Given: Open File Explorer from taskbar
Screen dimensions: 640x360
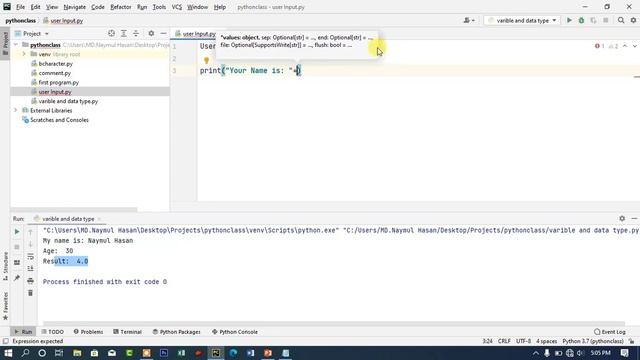Looking at the screenshot, I should (77, 353).
